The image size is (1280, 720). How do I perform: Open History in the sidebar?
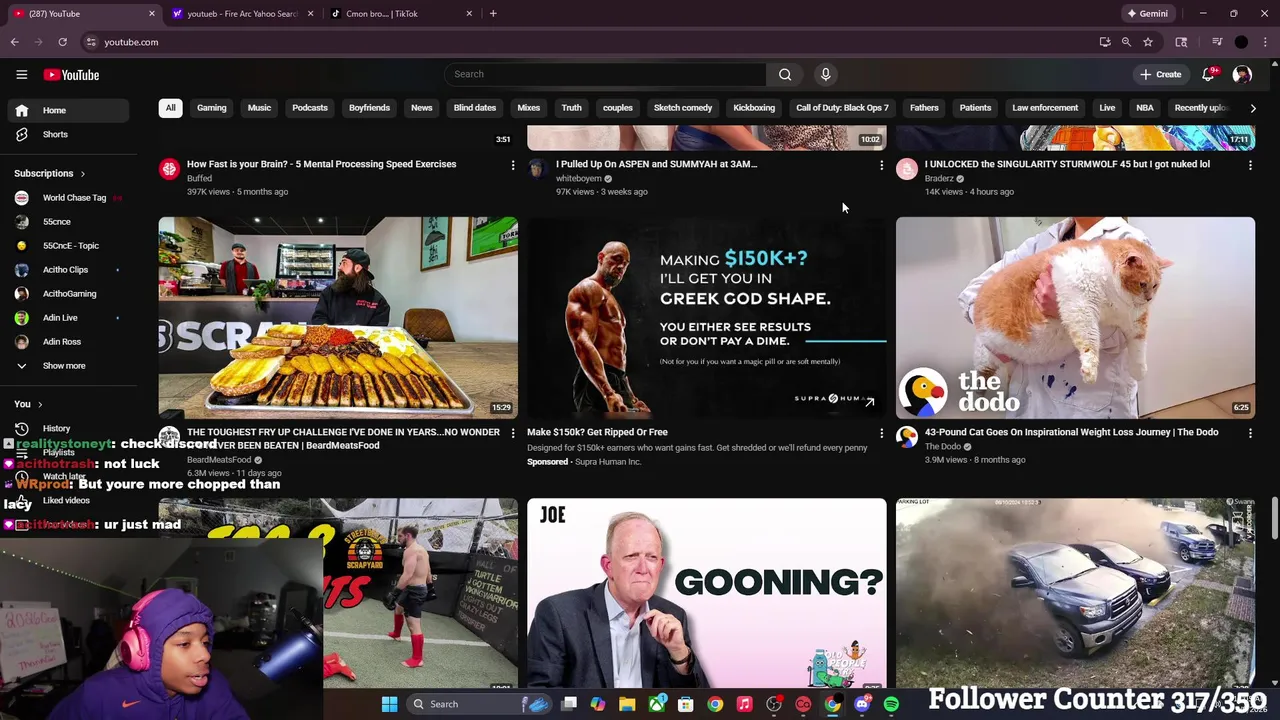coord(68,428)
